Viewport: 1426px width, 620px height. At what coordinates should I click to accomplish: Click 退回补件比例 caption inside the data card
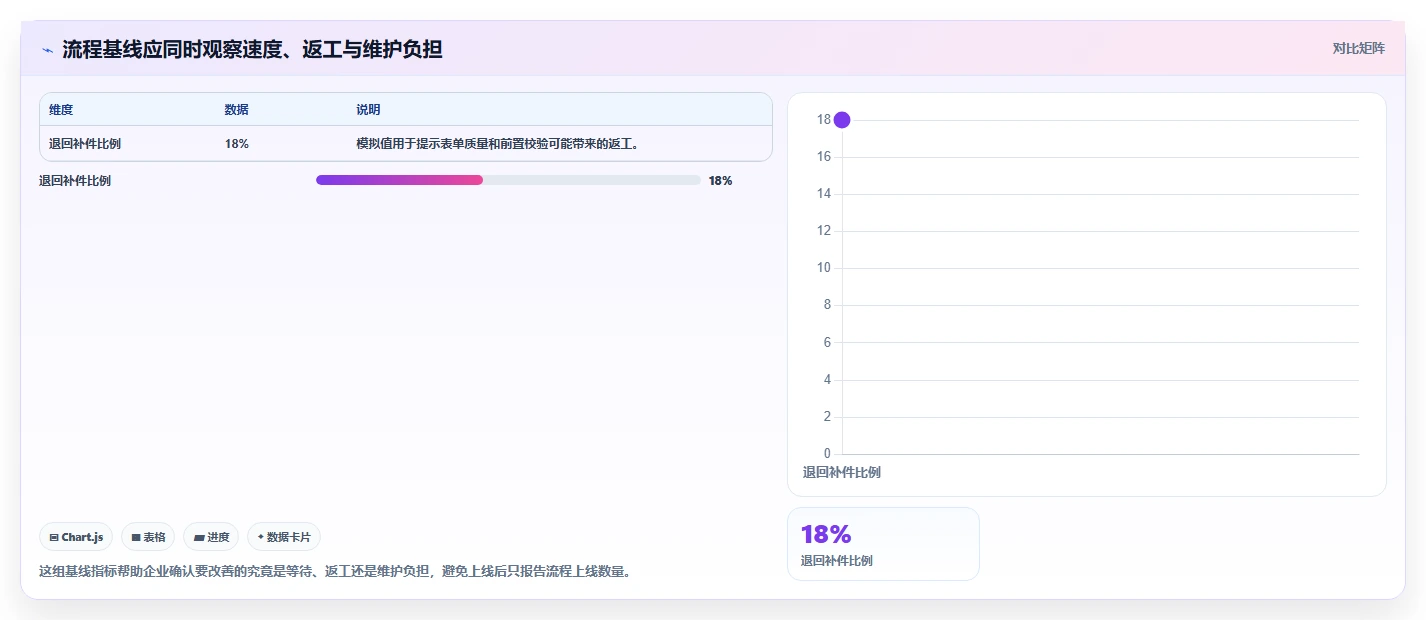coord(836,561)
